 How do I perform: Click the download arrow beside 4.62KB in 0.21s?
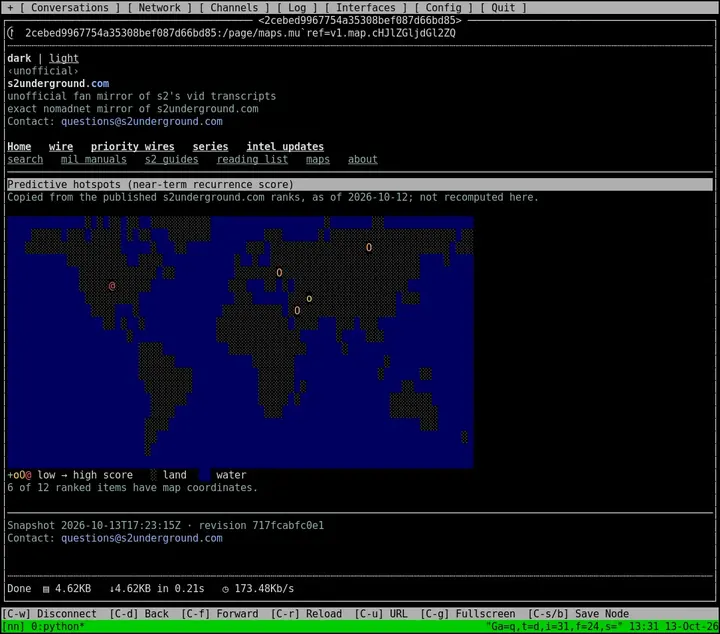click(x=112, y=589)
